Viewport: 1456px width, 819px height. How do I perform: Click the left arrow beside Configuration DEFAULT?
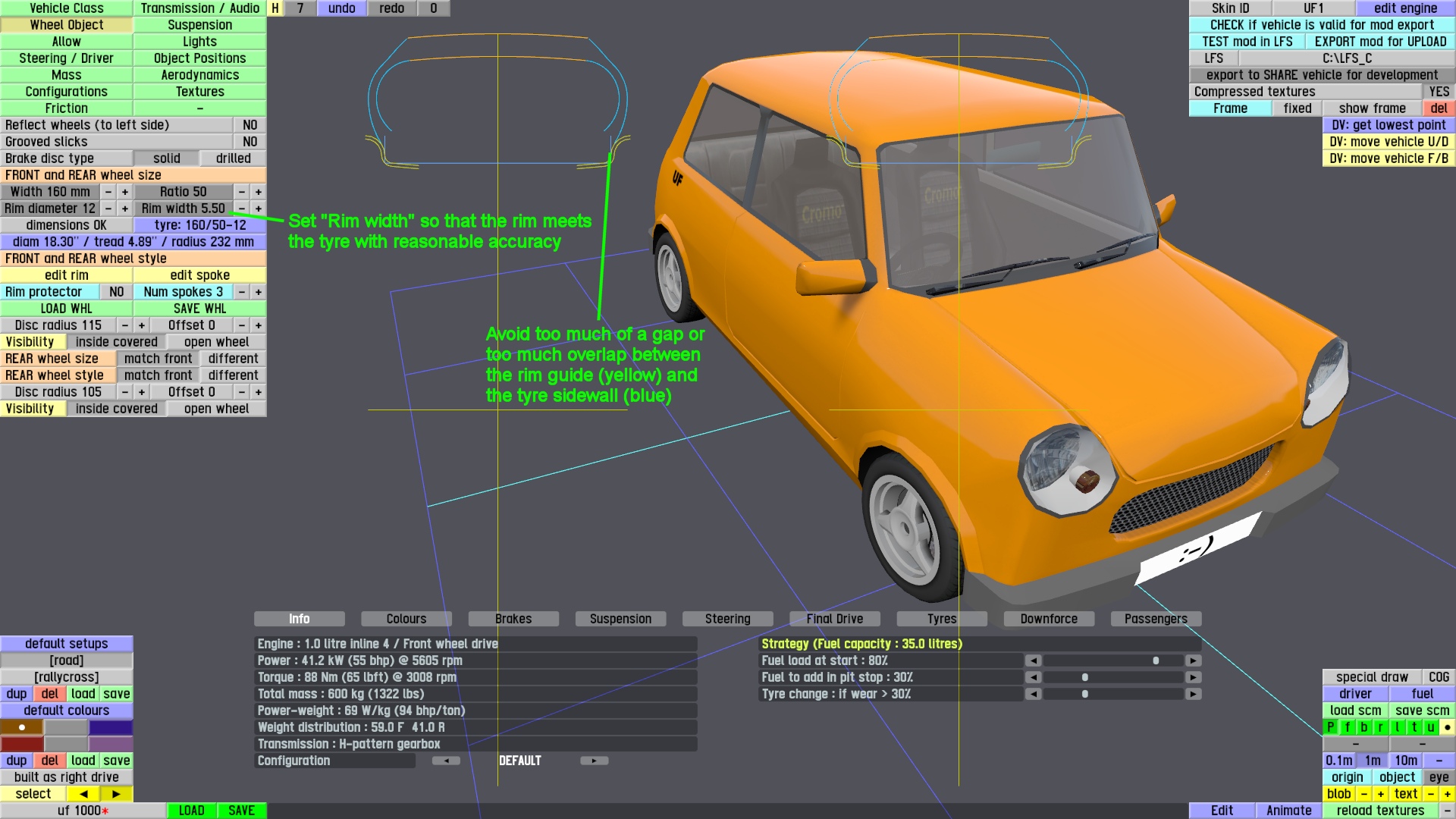(x=446, y=761)
